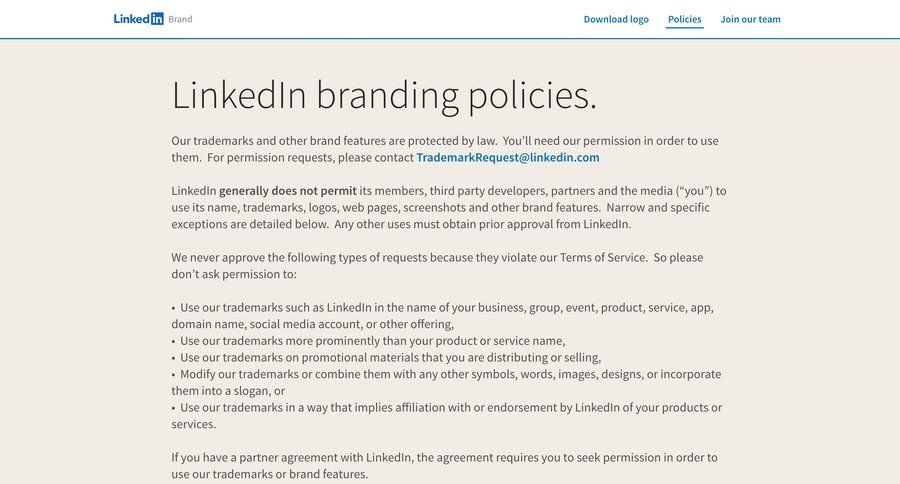Click the TrademarkRequest@linkedin.com email link

508,157
